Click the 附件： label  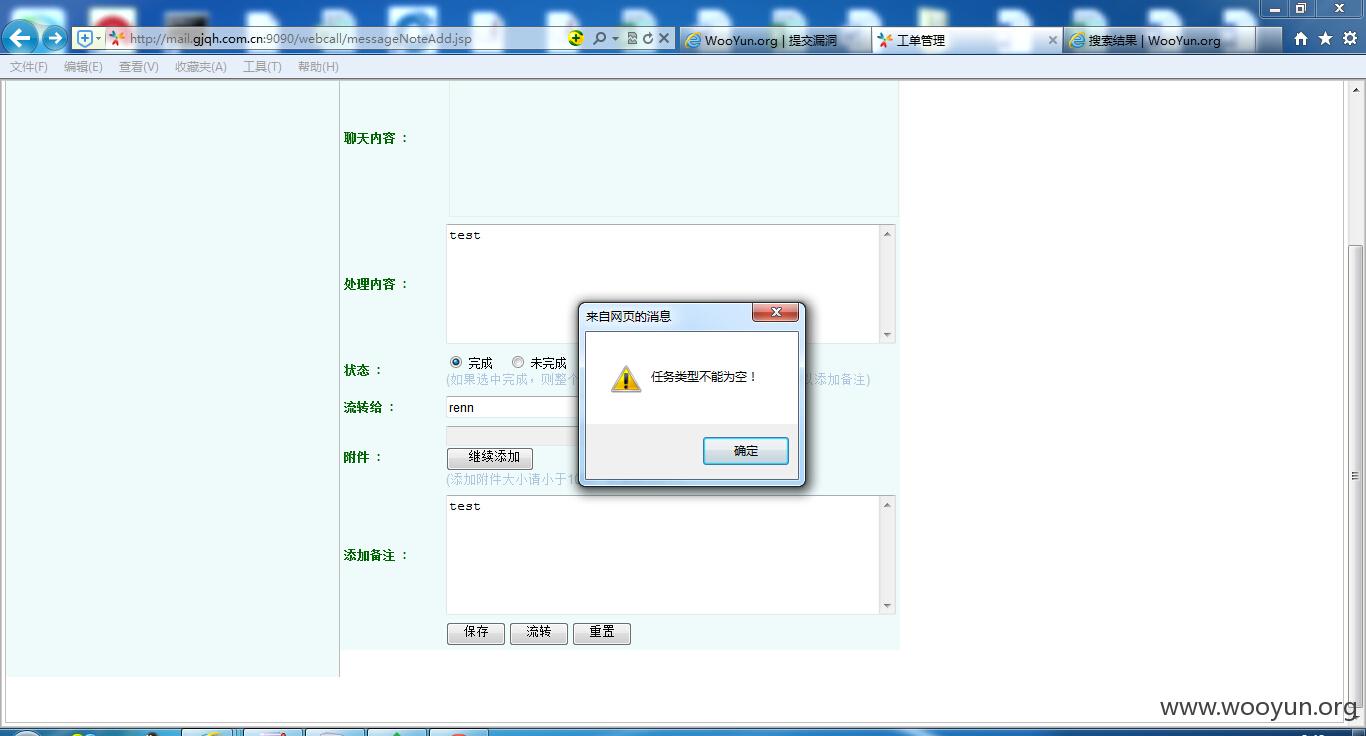click(x=363, y=457)
